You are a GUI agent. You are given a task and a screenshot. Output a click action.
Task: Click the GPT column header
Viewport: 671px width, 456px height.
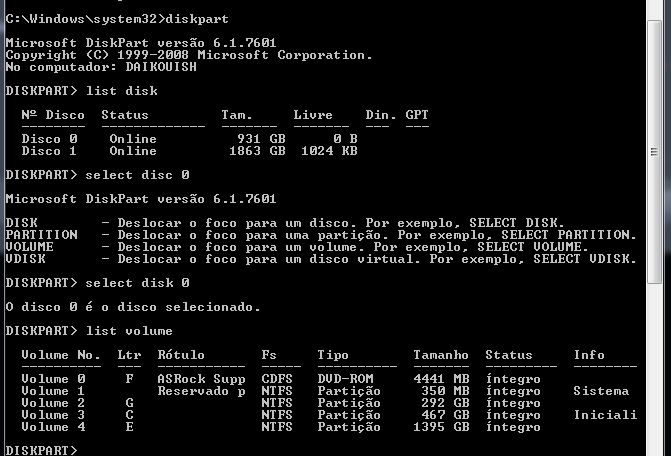pyautogui.click(x=417, y=115)
